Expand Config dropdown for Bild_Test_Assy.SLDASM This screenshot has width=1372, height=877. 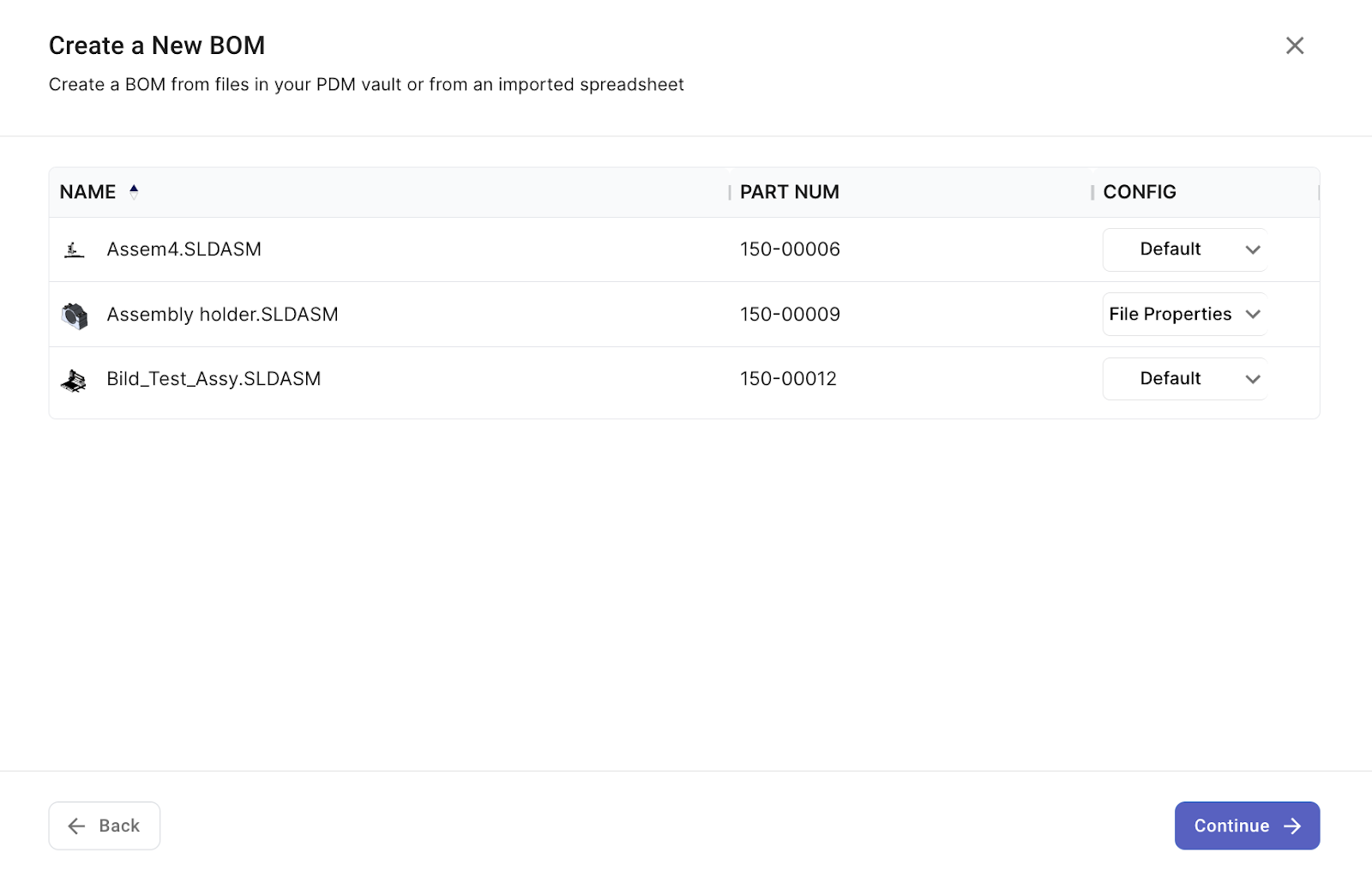pyautogui.click(x=1184, y=379)
